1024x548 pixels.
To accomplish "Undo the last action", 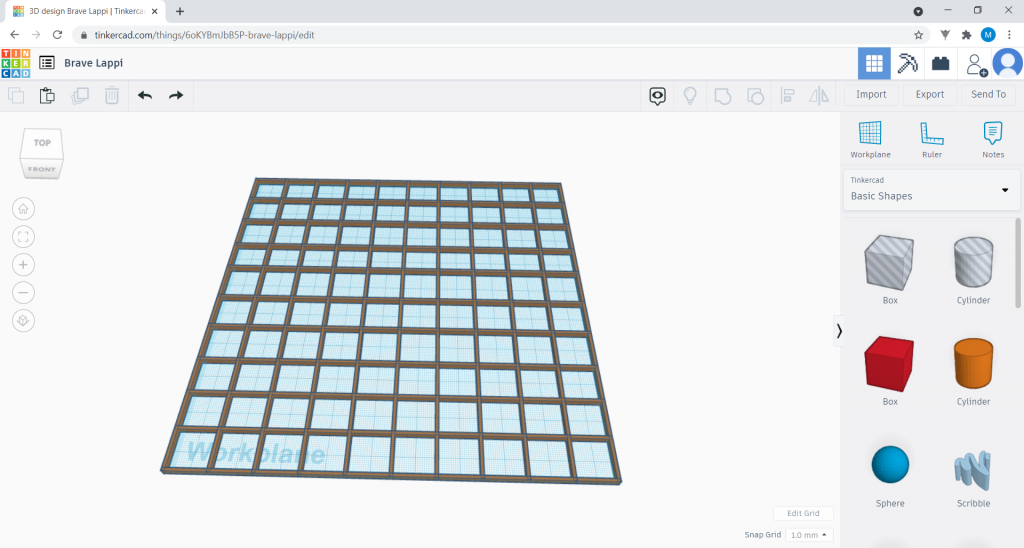I will coord(145,95).
